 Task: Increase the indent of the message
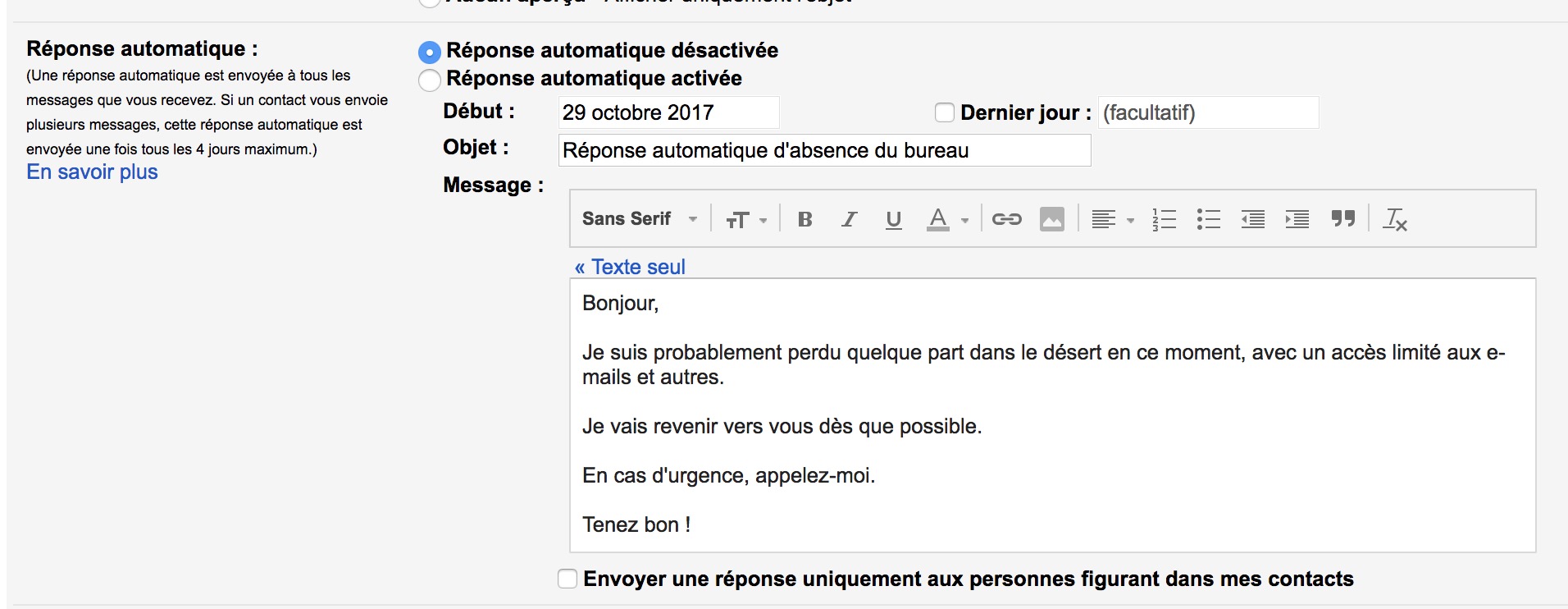tap(1297, 219)
